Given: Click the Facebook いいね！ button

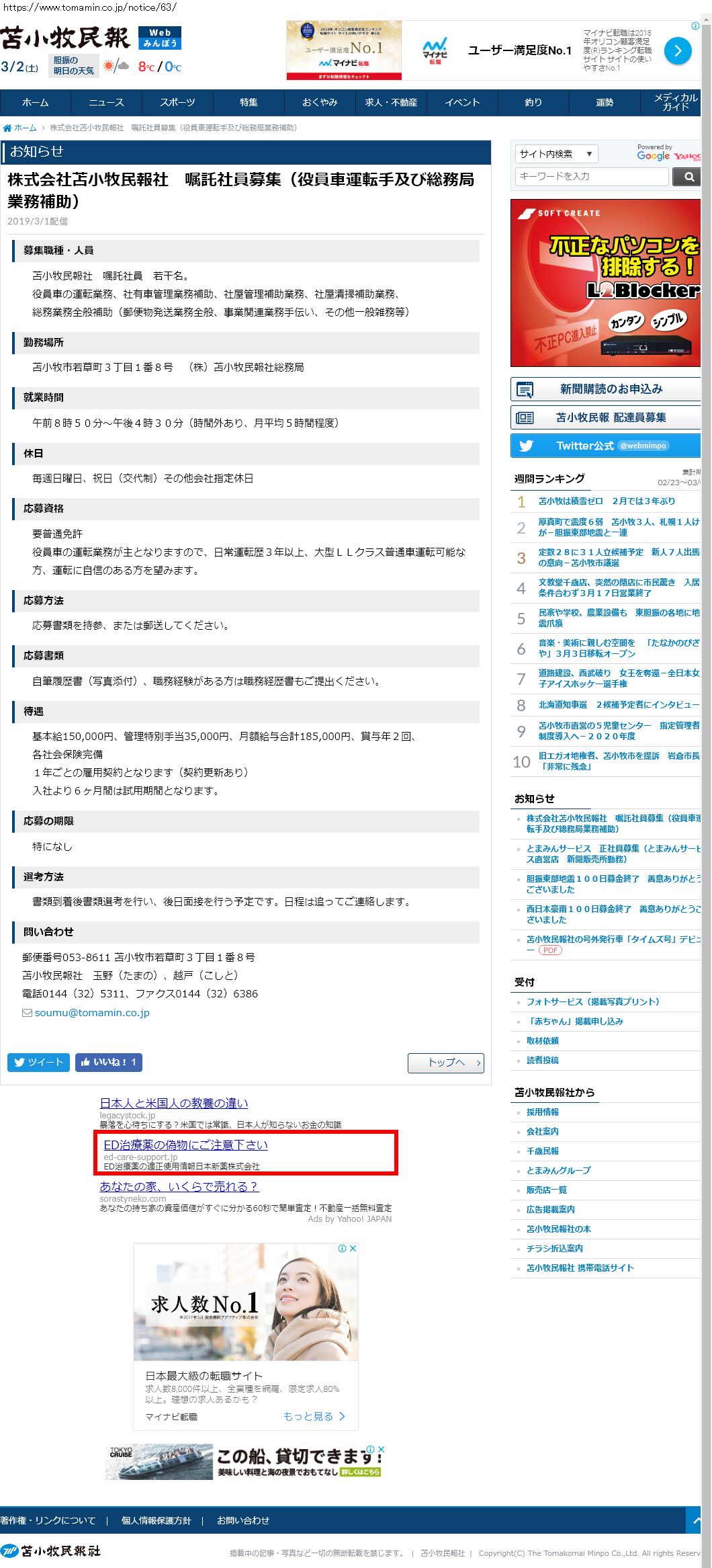Looking at the screenshot, I should click(108, 1062).
